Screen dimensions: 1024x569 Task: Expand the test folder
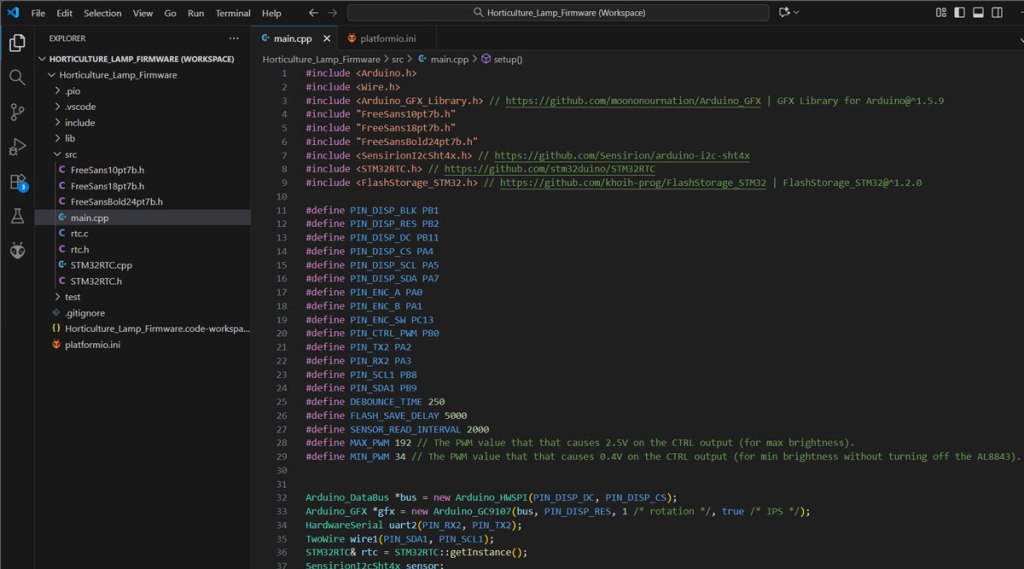(x=72, y=297)
